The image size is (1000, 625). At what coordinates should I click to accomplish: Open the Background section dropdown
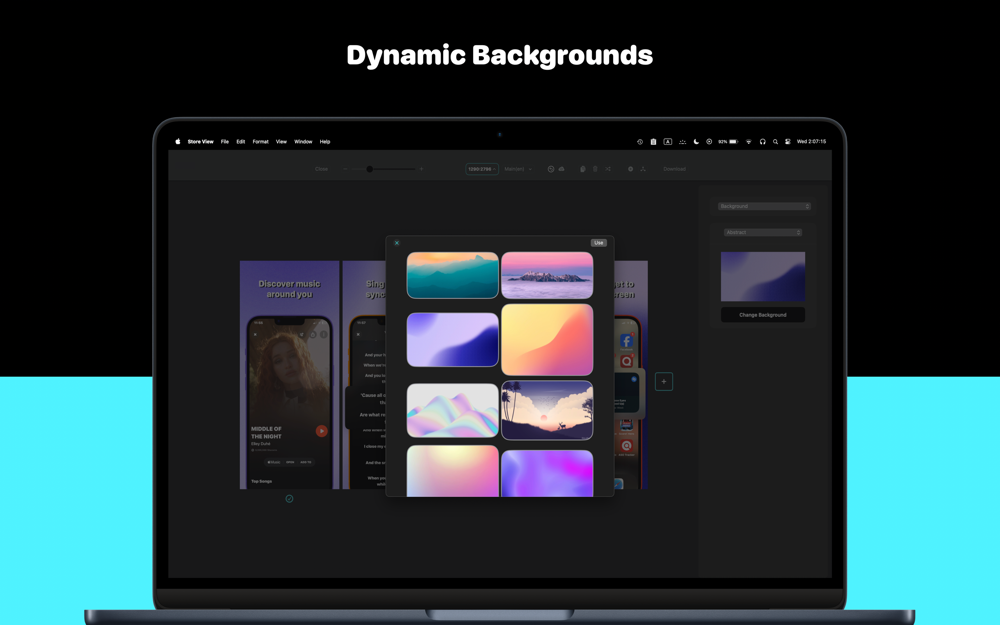coord(764,206)
